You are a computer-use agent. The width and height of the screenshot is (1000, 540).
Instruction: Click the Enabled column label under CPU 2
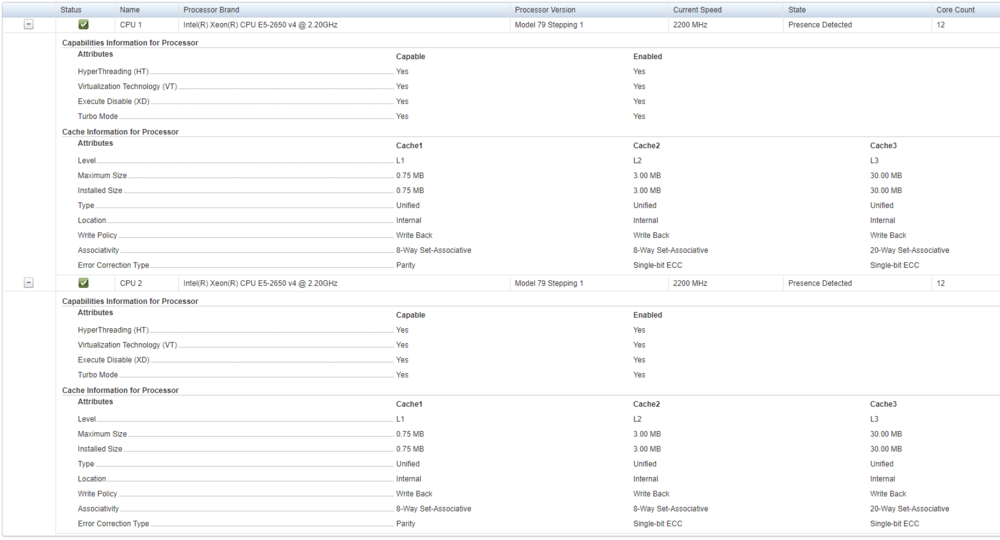[x=647, y=315]
